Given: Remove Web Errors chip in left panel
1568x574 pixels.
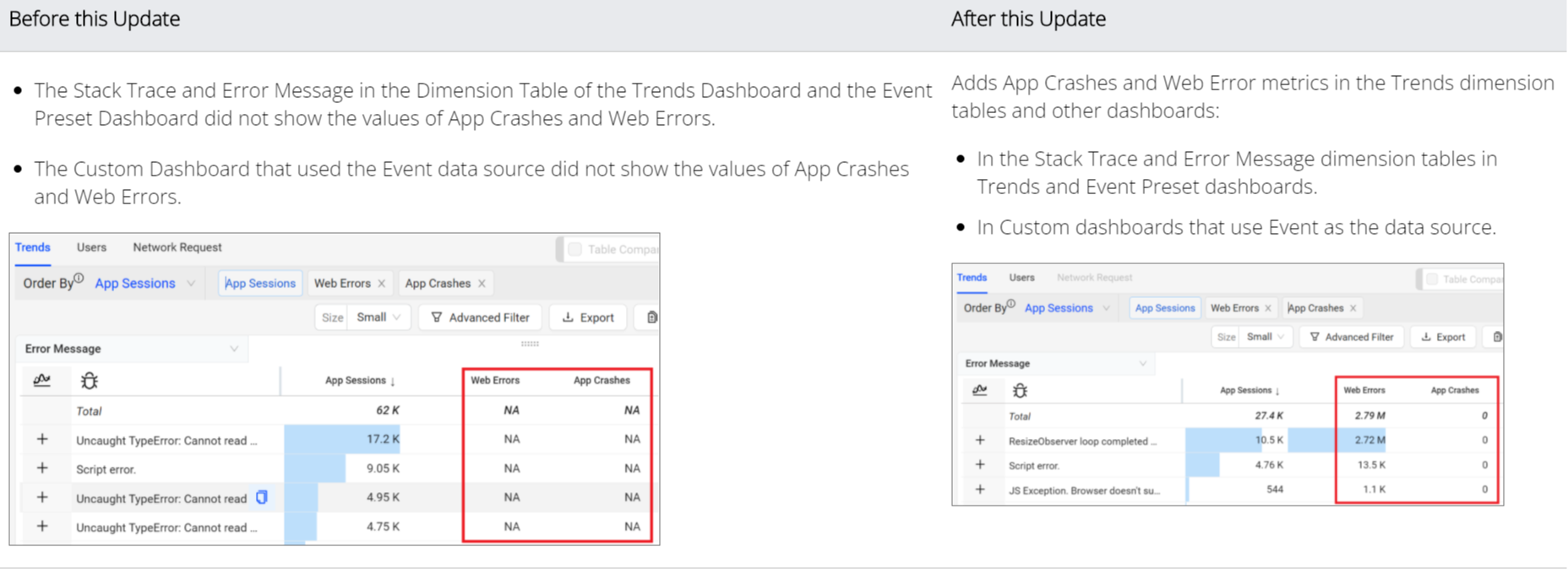Looking at the screenshot, I should 382,284.
